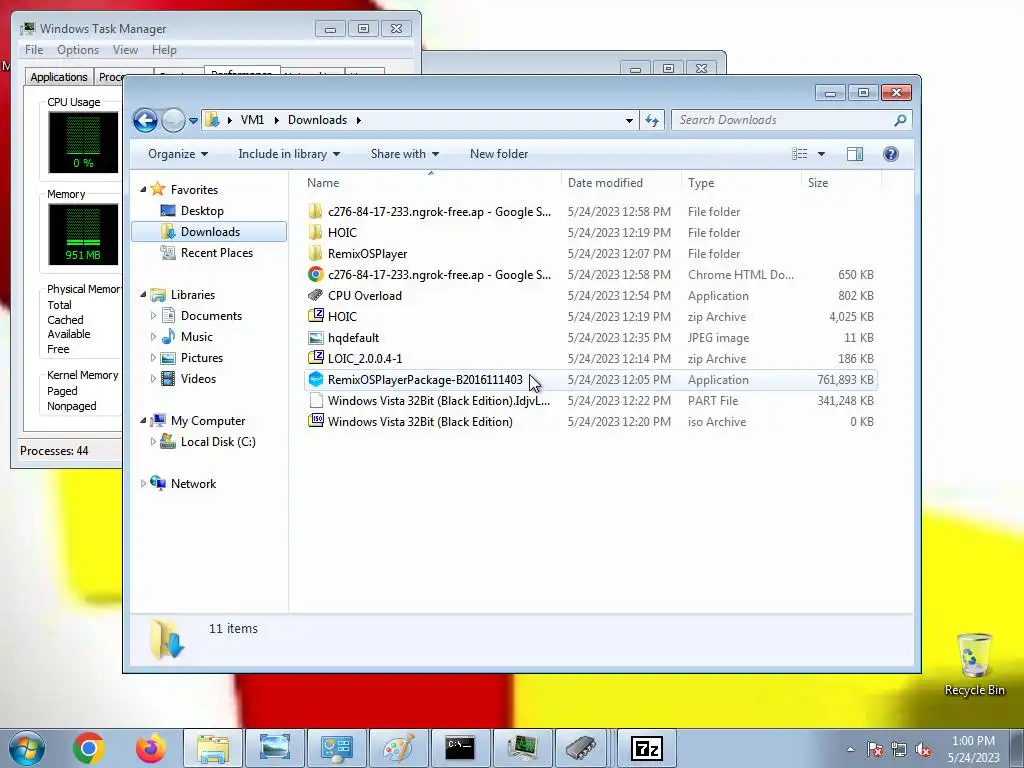
Task: Open the Organize menu
Action: pos(178,154)
